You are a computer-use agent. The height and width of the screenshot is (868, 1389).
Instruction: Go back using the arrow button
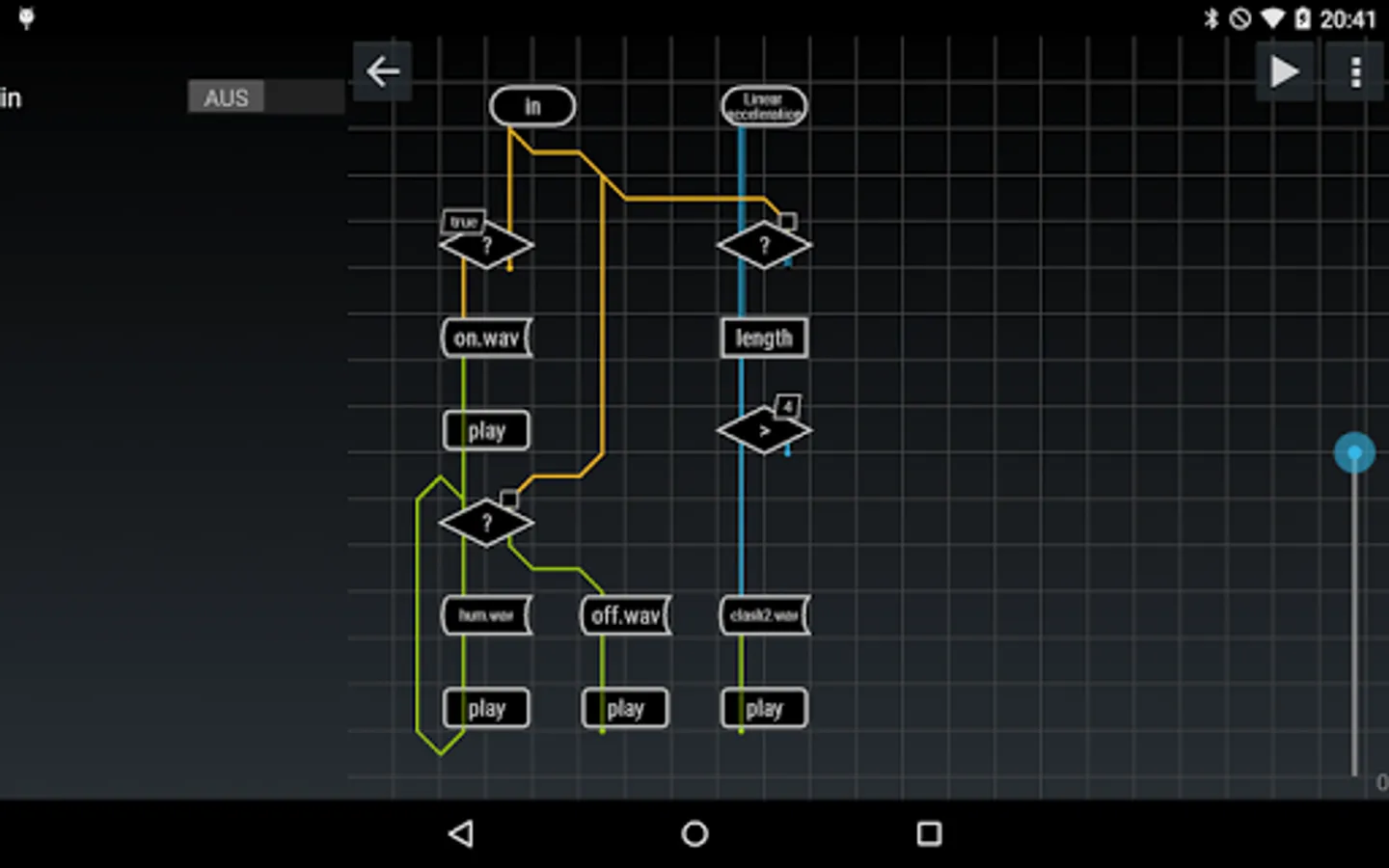click(383, 71)
